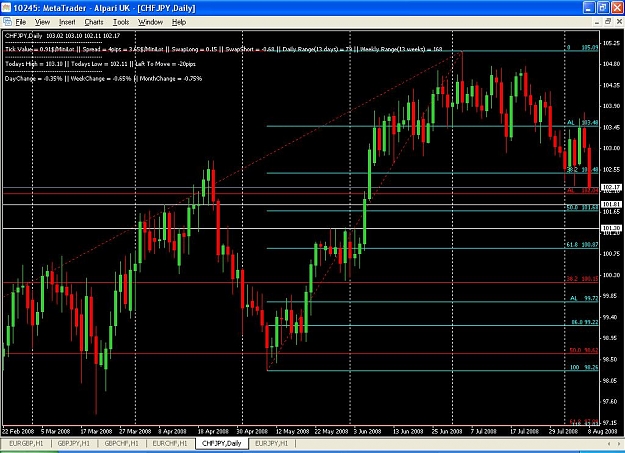Click the DayChange -0.35% info line

tap(104, 79)
